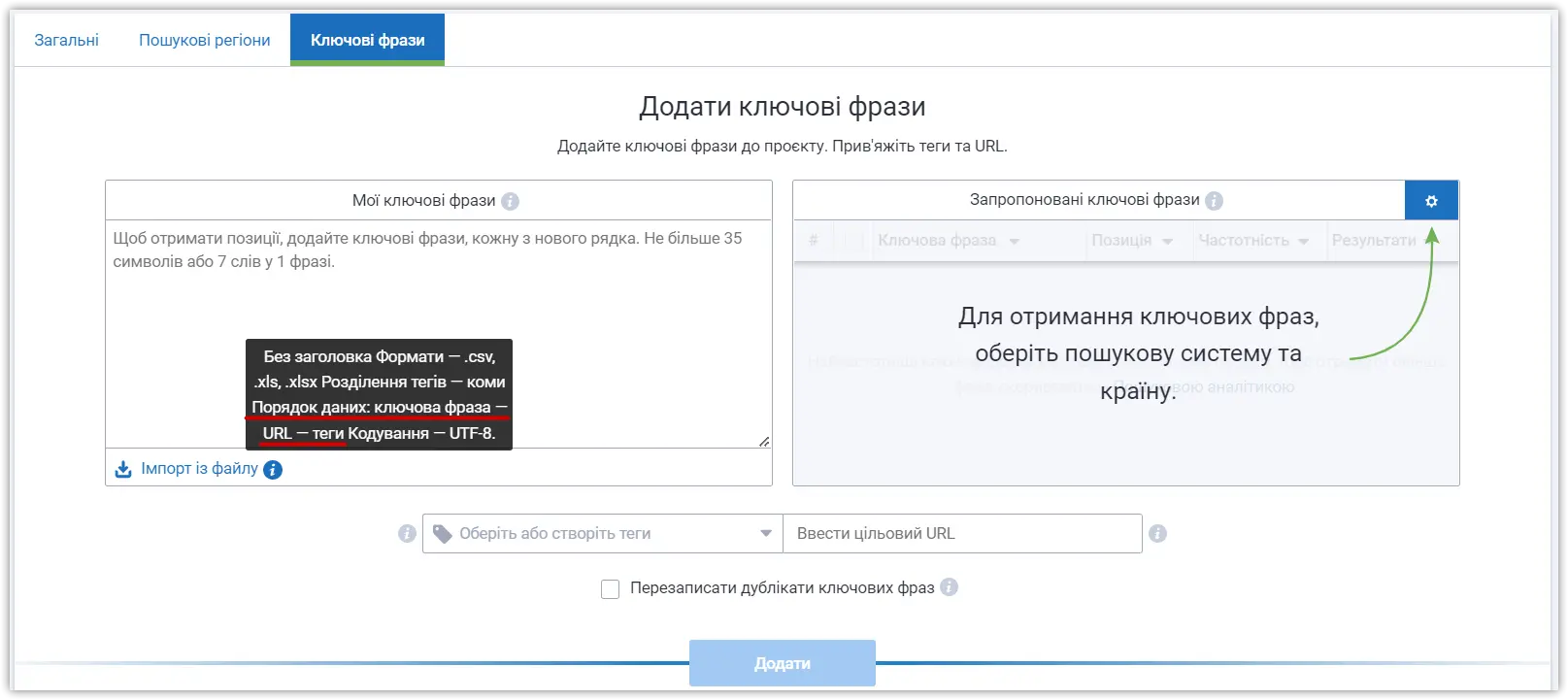This screenshot has width=1568, height=700.
Task: Switch to the Пошукові регіони tab
Action: click(205, 40)
